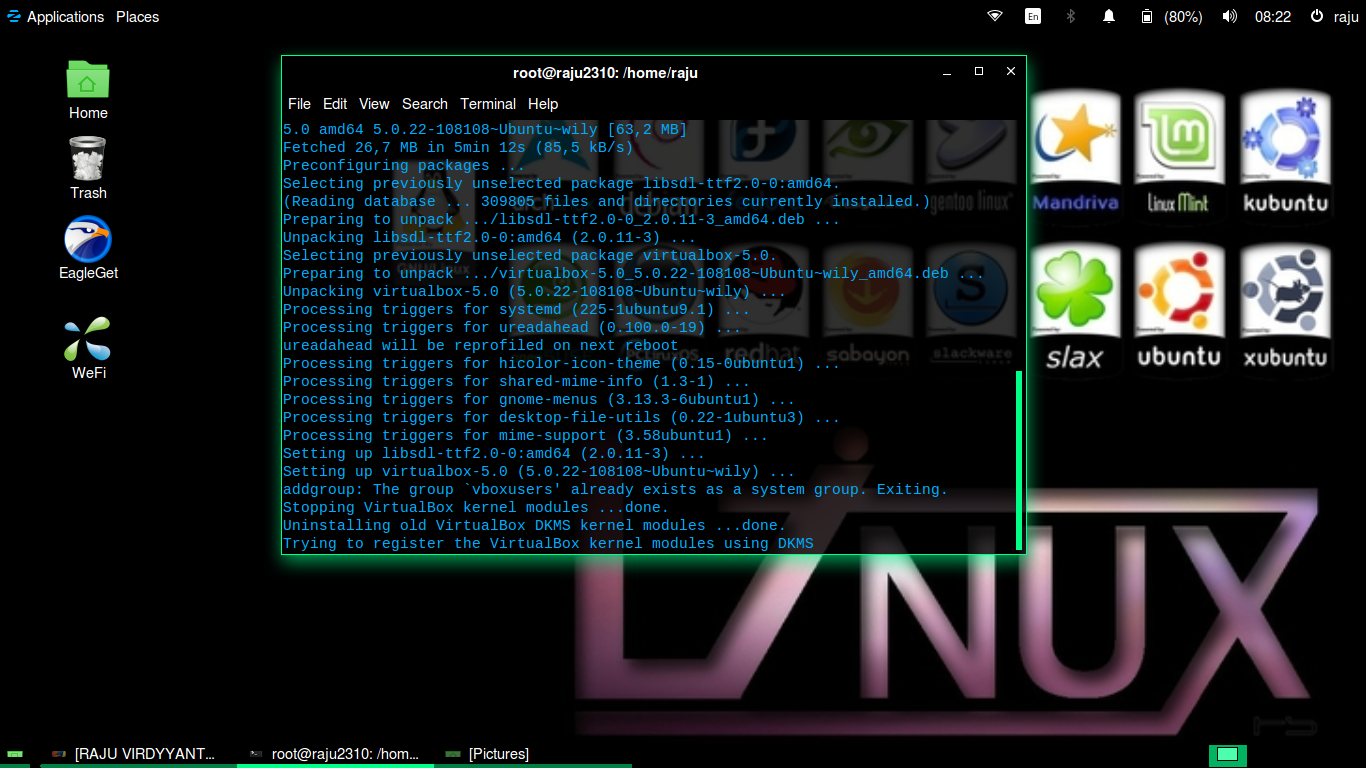The height and width of the screenshot is (768, 1366).
Task: Open the notifications bell icon
Action: (x=1108, y=16)
